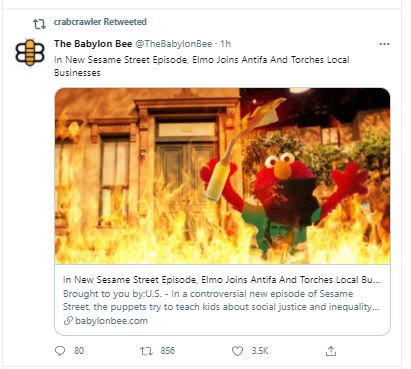The width and height of the screenshot is (411, 369).
Task: Click the babylonbee.com domain text
Action: point(111,321)
